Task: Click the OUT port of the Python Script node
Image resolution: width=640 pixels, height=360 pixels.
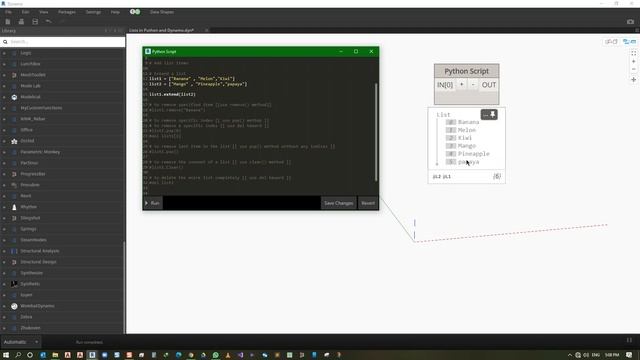Action: [489, 85]
